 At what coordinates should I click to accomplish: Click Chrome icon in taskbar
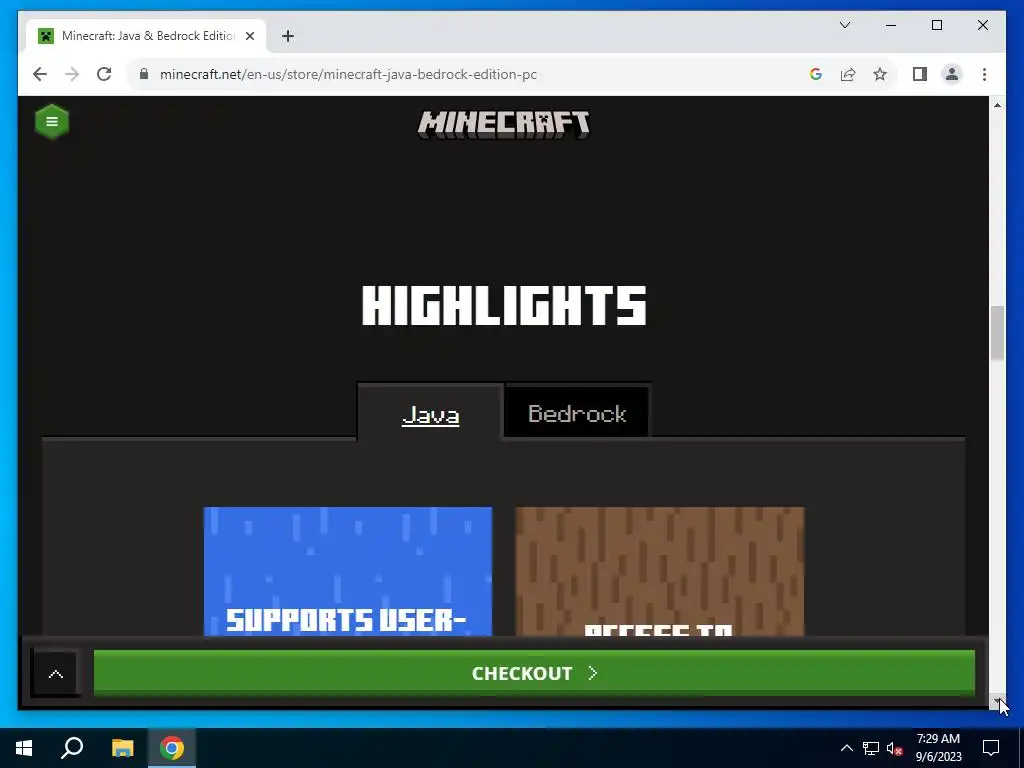[x=172, y=748]
